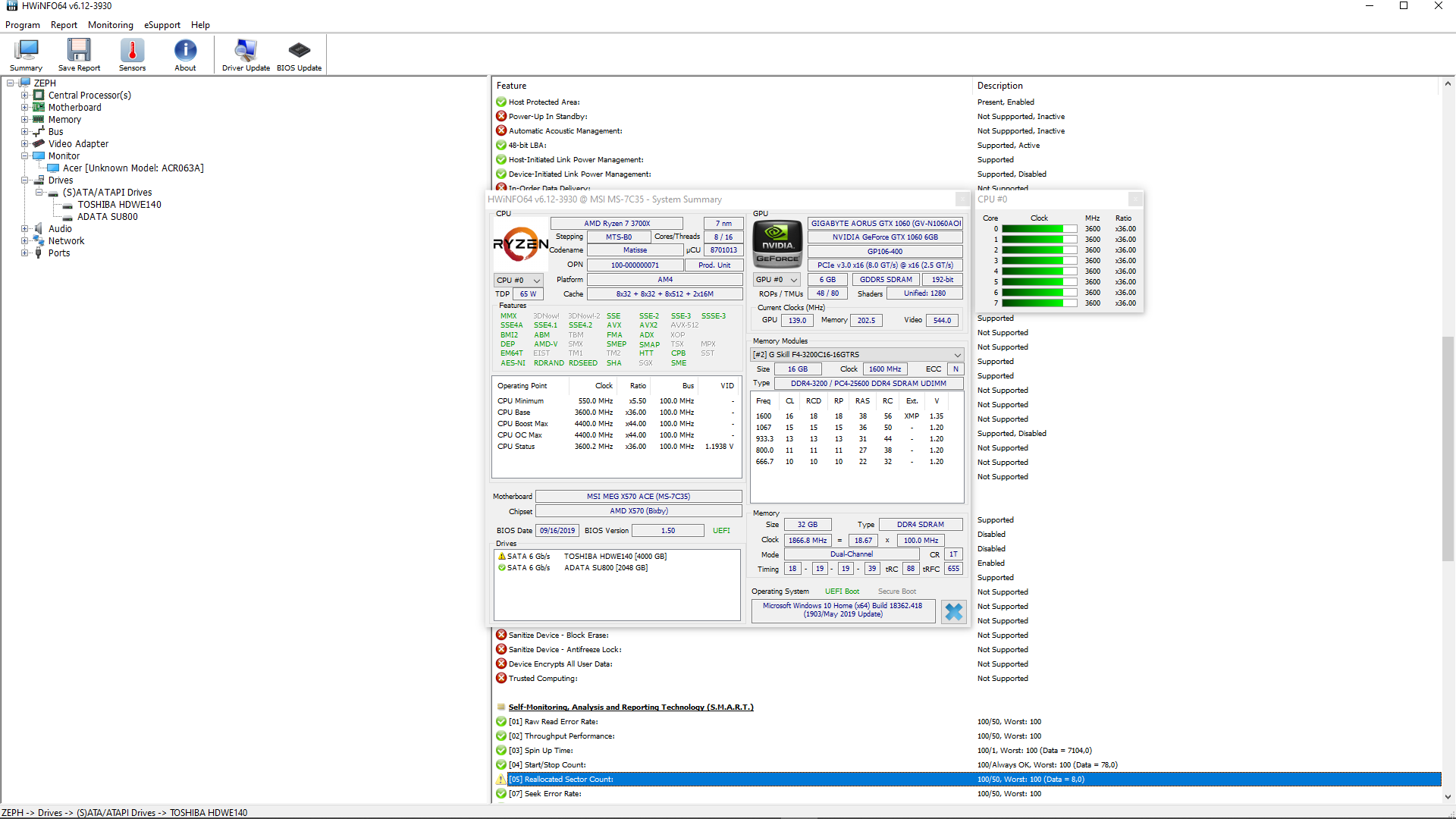Click warning icon beside TOSHIBA drive in summary
Viewport: 1456px width, 819px height.
501,556
